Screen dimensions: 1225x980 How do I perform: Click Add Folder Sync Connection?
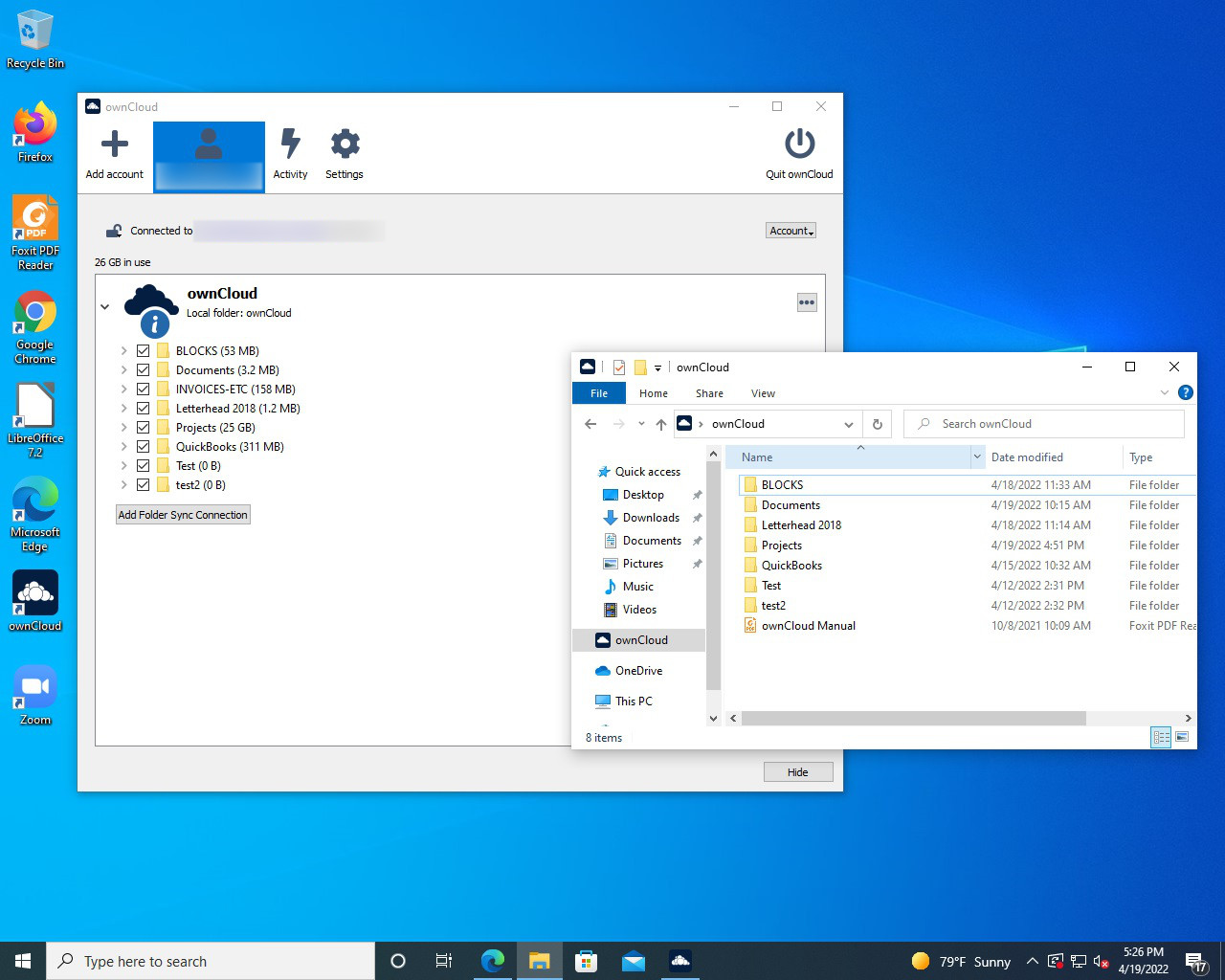(182, 514)
